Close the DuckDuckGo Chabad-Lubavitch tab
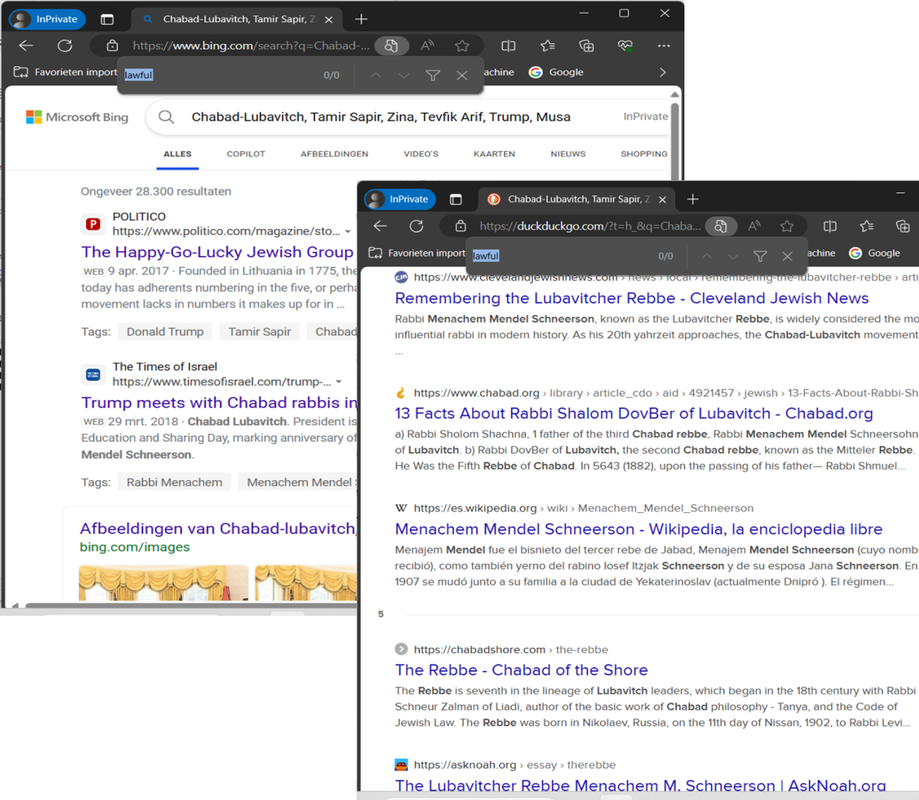Image resolution: width=919 pixels, height=800 pixels. pos(662,200)
